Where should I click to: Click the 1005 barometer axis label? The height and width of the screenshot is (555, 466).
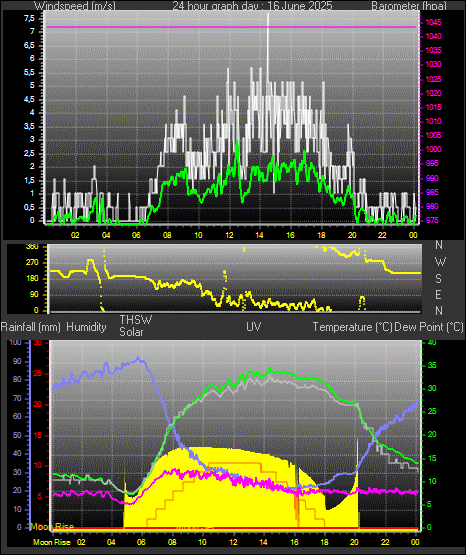tap(433, 135)
